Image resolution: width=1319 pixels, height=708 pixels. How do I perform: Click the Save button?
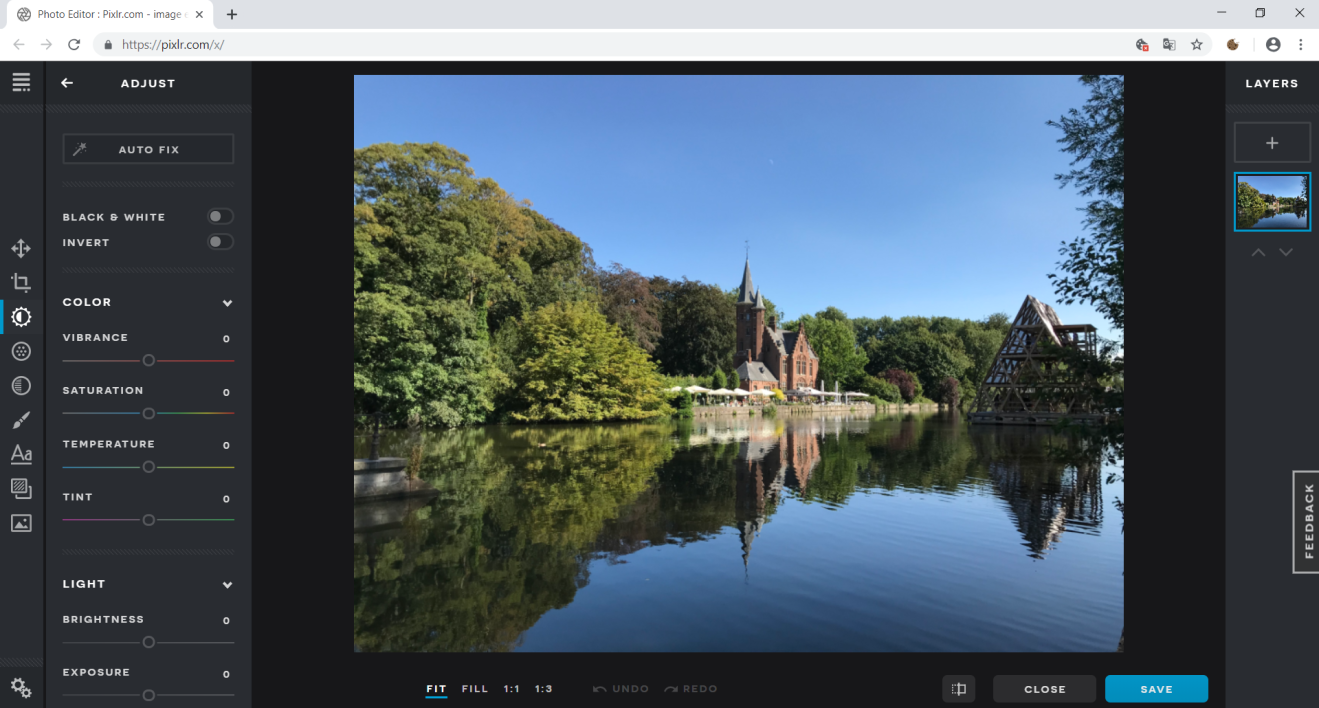click(x=1156, y=689)
